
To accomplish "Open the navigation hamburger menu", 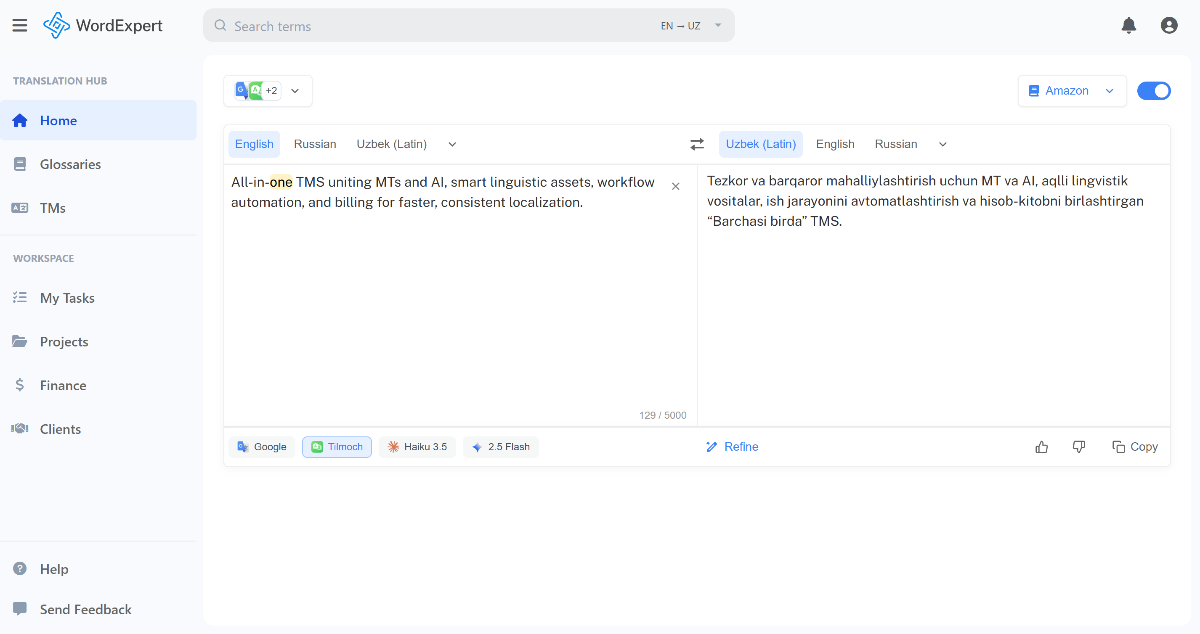I will coord(20,25).
